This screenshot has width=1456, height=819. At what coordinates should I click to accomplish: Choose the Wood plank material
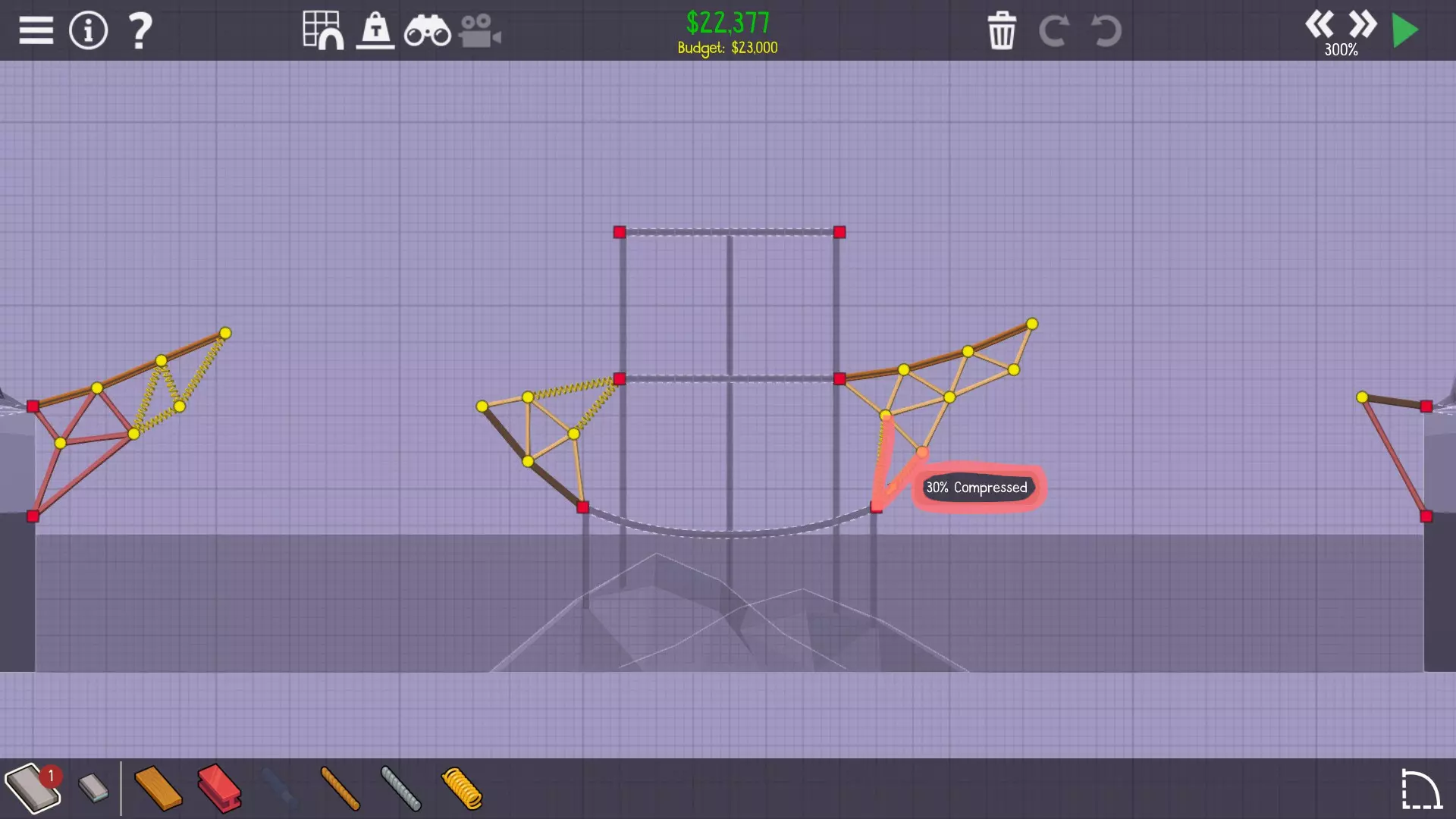158,789
